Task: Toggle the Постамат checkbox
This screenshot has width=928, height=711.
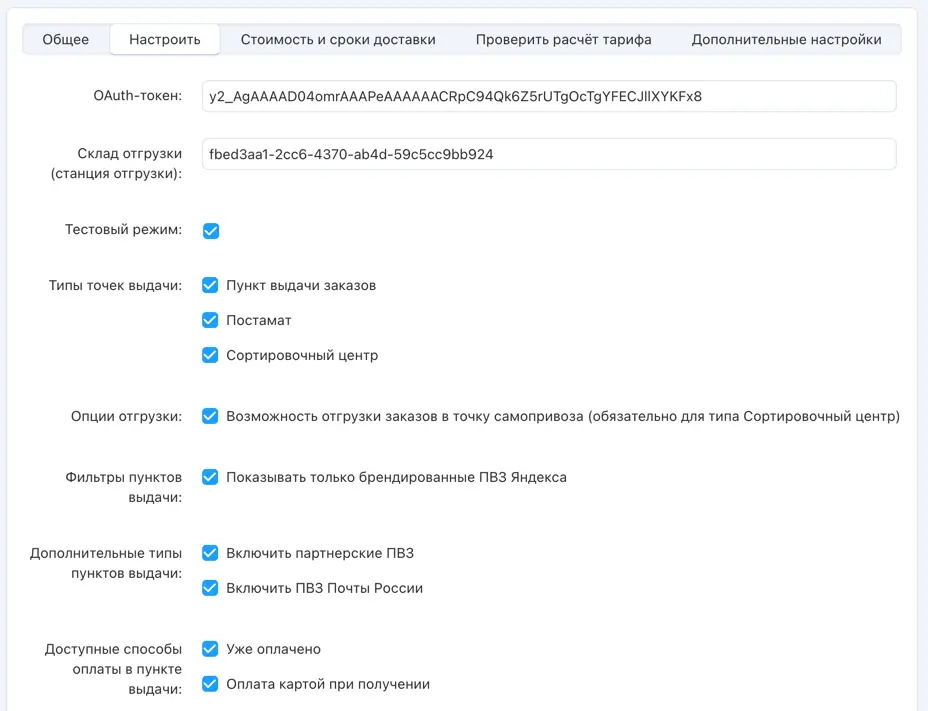Action: point(211,320)
